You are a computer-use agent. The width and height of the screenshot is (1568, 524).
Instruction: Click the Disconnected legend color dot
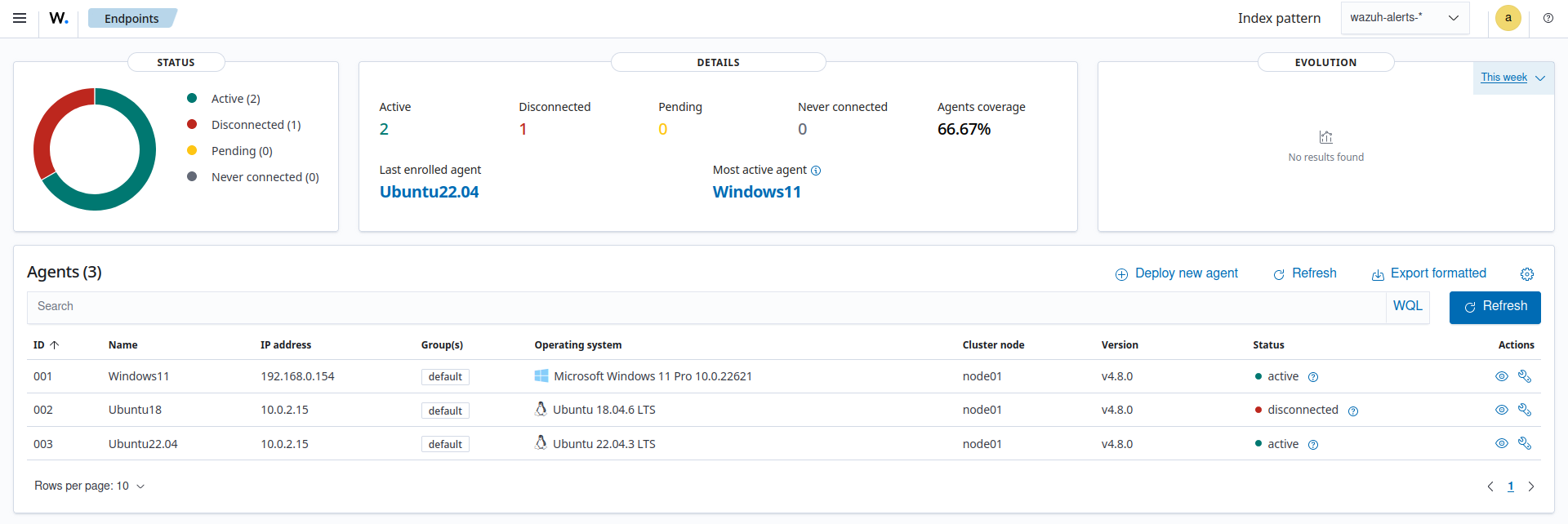[192, 125]
